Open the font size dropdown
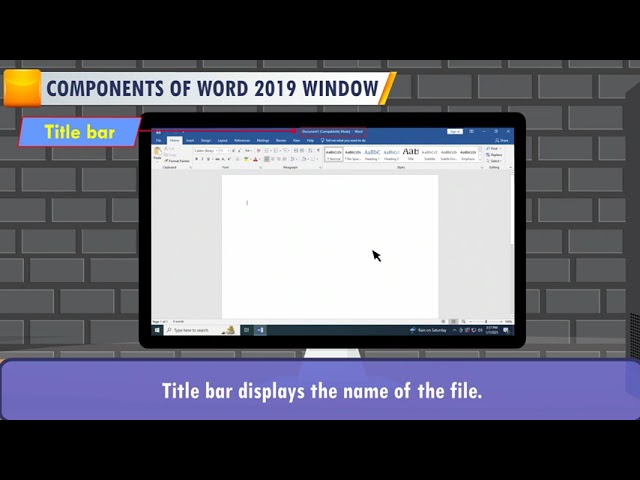This screenshot has width=640, height=480. coord(228,151)
